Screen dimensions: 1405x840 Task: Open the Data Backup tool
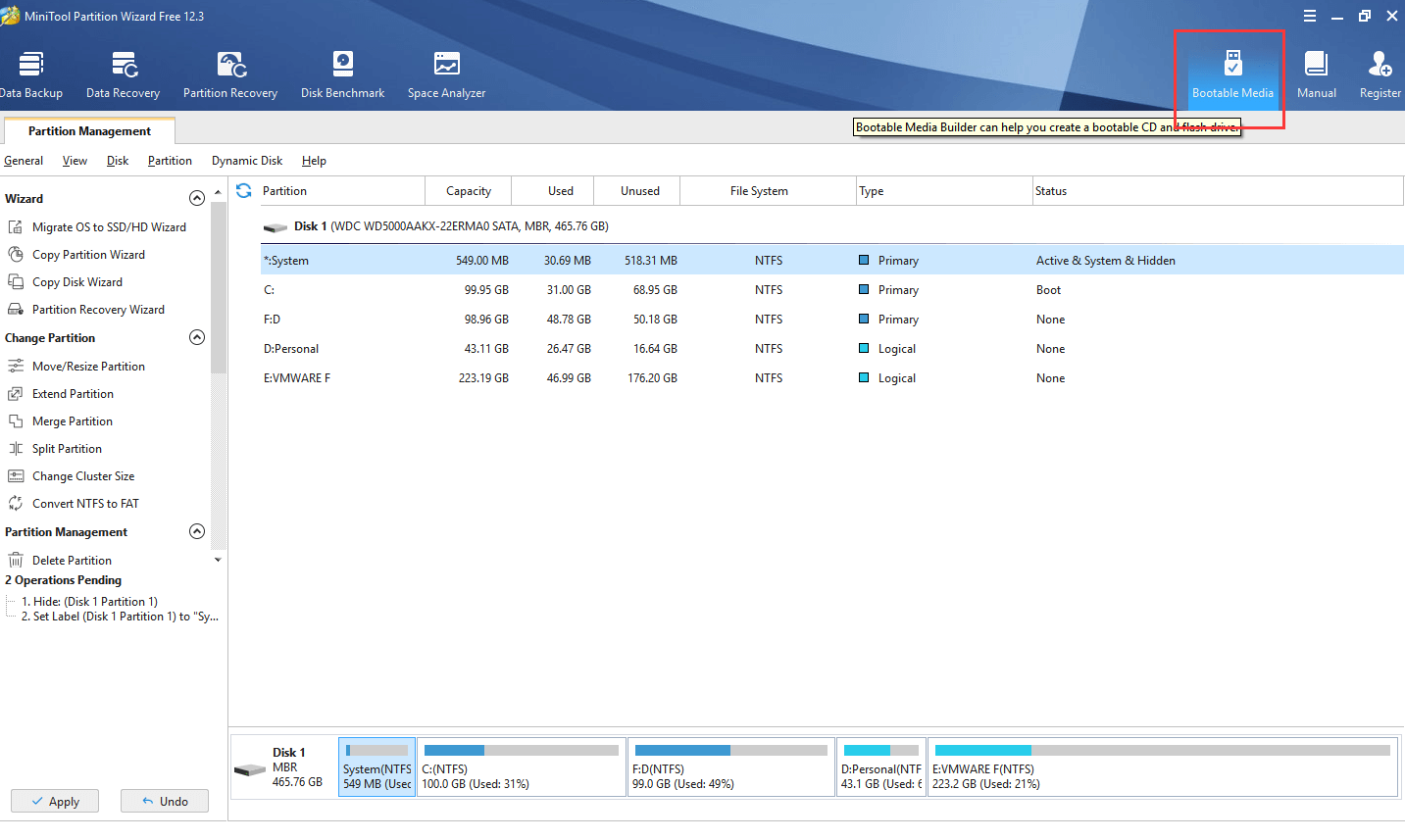tap(30, 74)
